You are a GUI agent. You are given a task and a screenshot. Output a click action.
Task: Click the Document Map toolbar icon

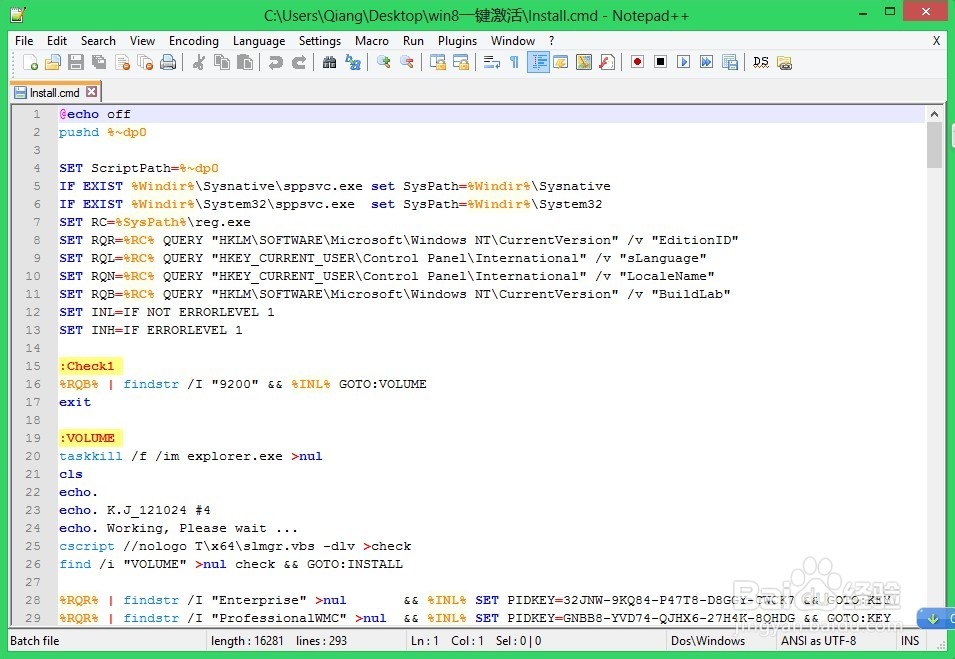(x=583, y=62)
